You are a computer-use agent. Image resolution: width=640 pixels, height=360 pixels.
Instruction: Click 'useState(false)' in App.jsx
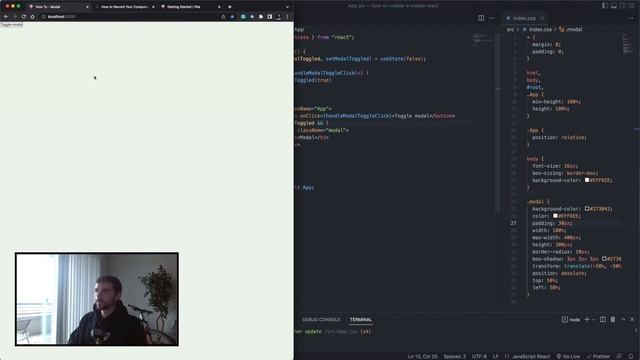tap(402, 59)
